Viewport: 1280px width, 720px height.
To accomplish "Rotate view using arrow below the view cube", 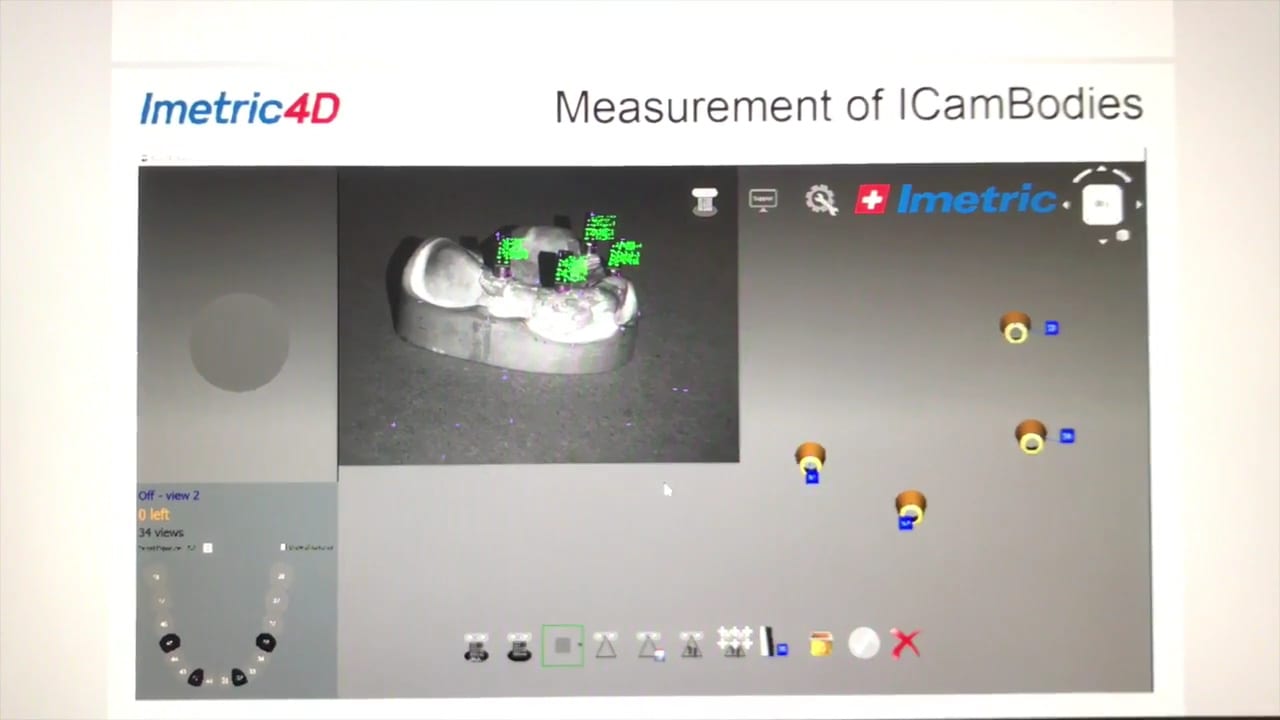I will coord(1102,240).
